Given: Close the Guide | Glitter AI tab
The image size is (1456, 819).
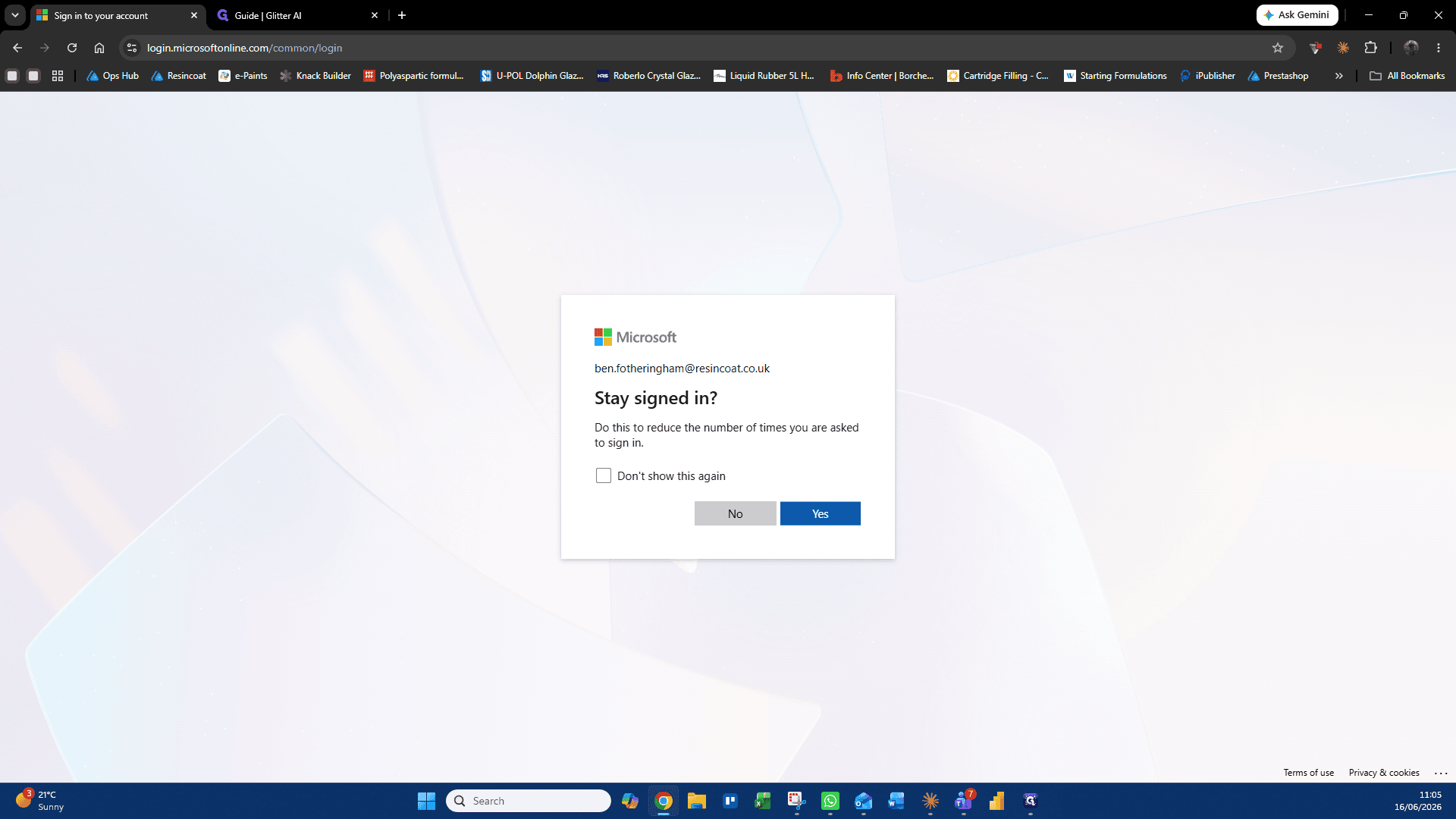Looking at the screenshot, I should (x=375, y=15).
